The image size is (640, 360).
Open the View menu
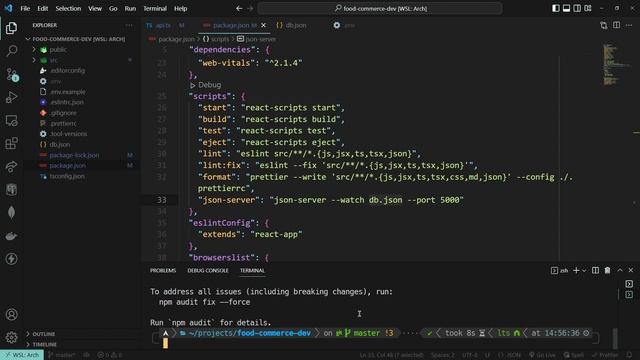pos(95,8)
